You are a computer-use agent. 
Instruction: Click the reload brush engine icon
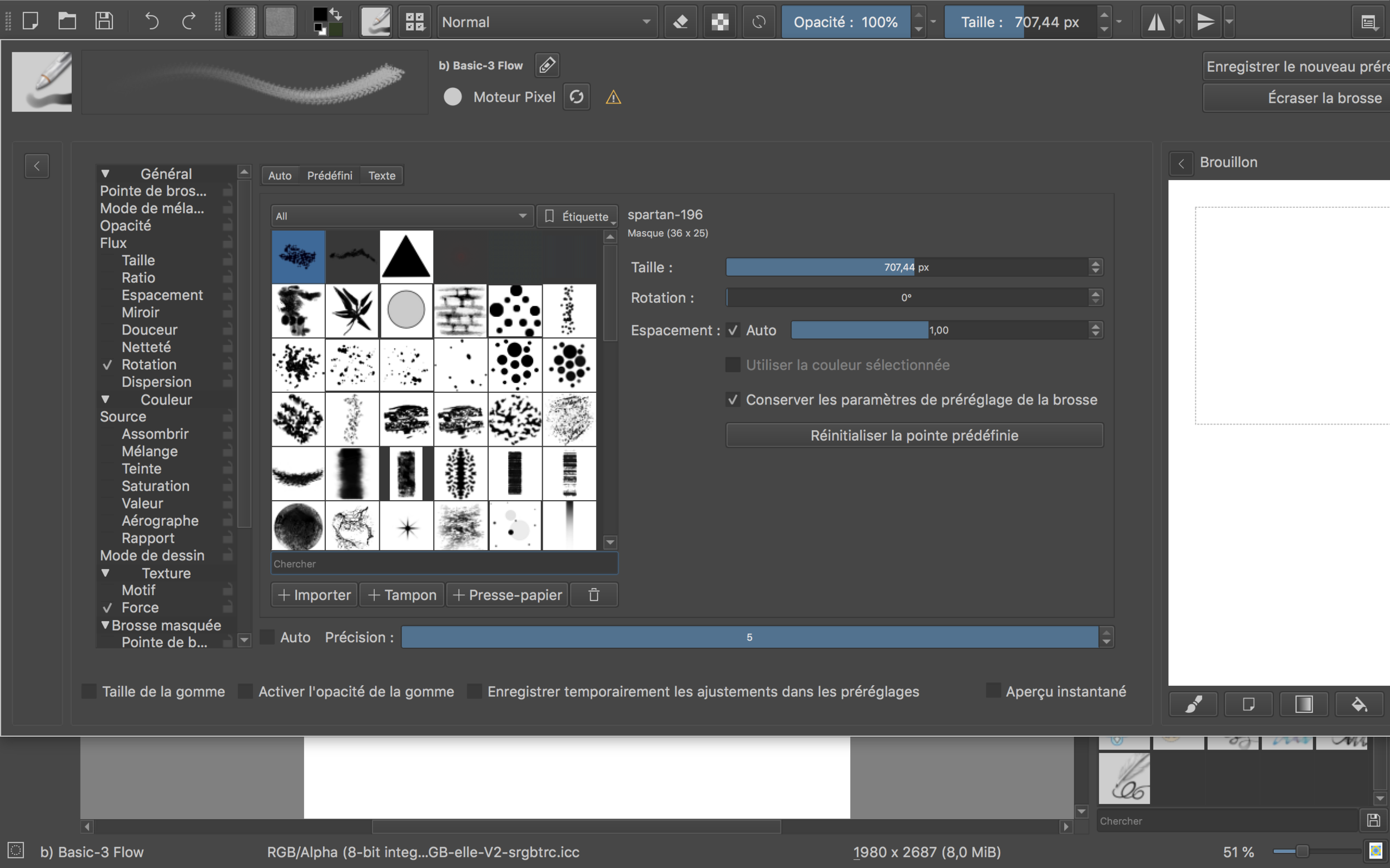point(577,97)
